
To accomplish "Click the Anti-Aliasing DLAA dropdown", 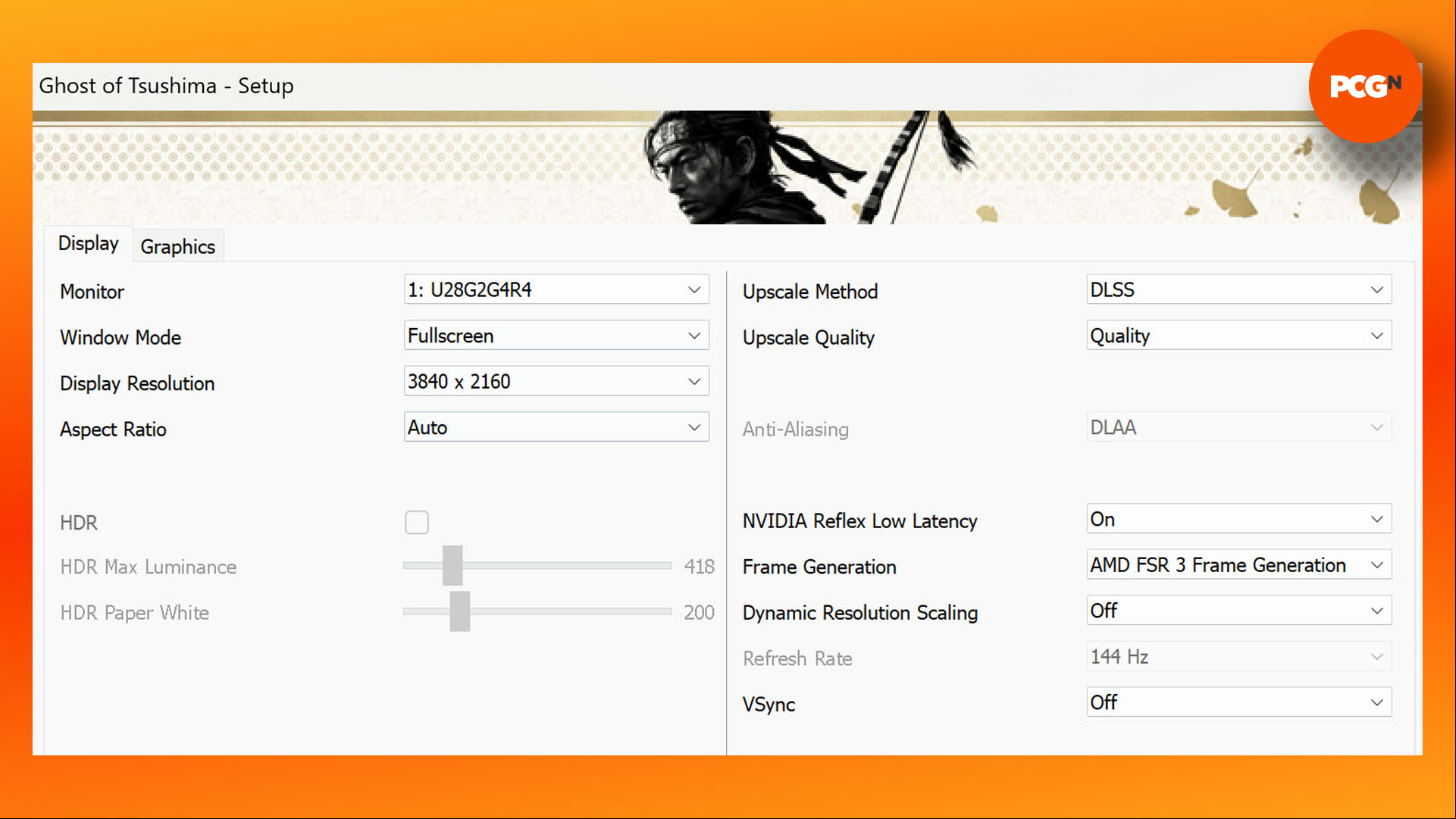I will coord(1238,427).
